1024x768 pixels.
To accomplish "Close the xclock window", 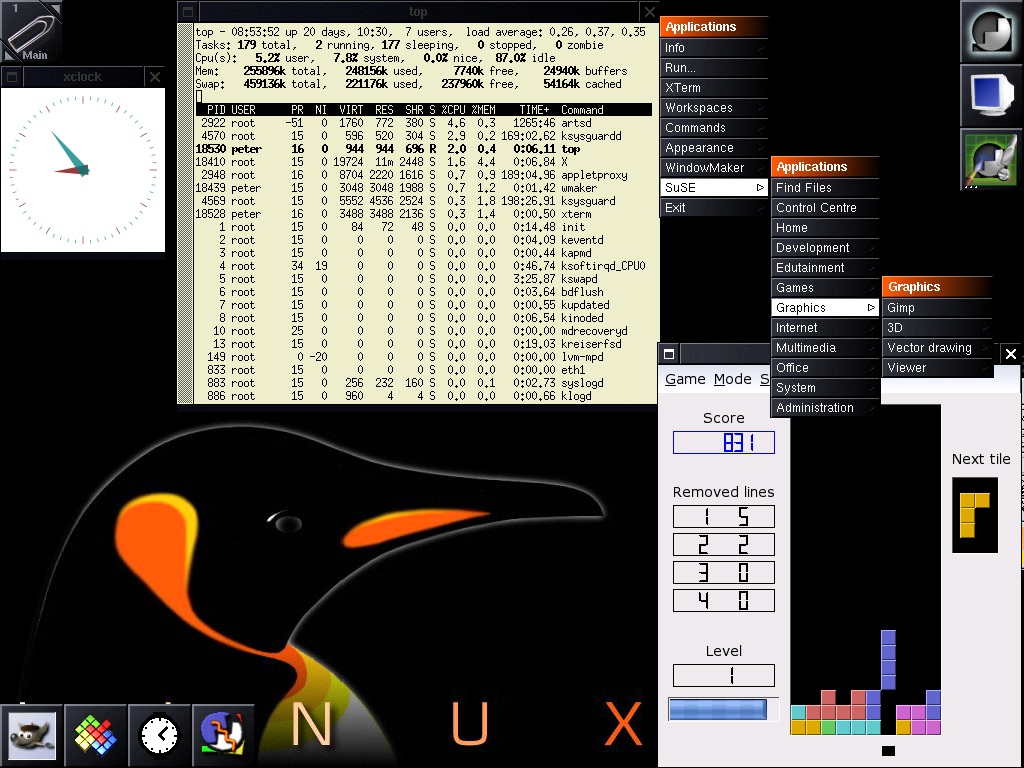I will tap(155, 77).
